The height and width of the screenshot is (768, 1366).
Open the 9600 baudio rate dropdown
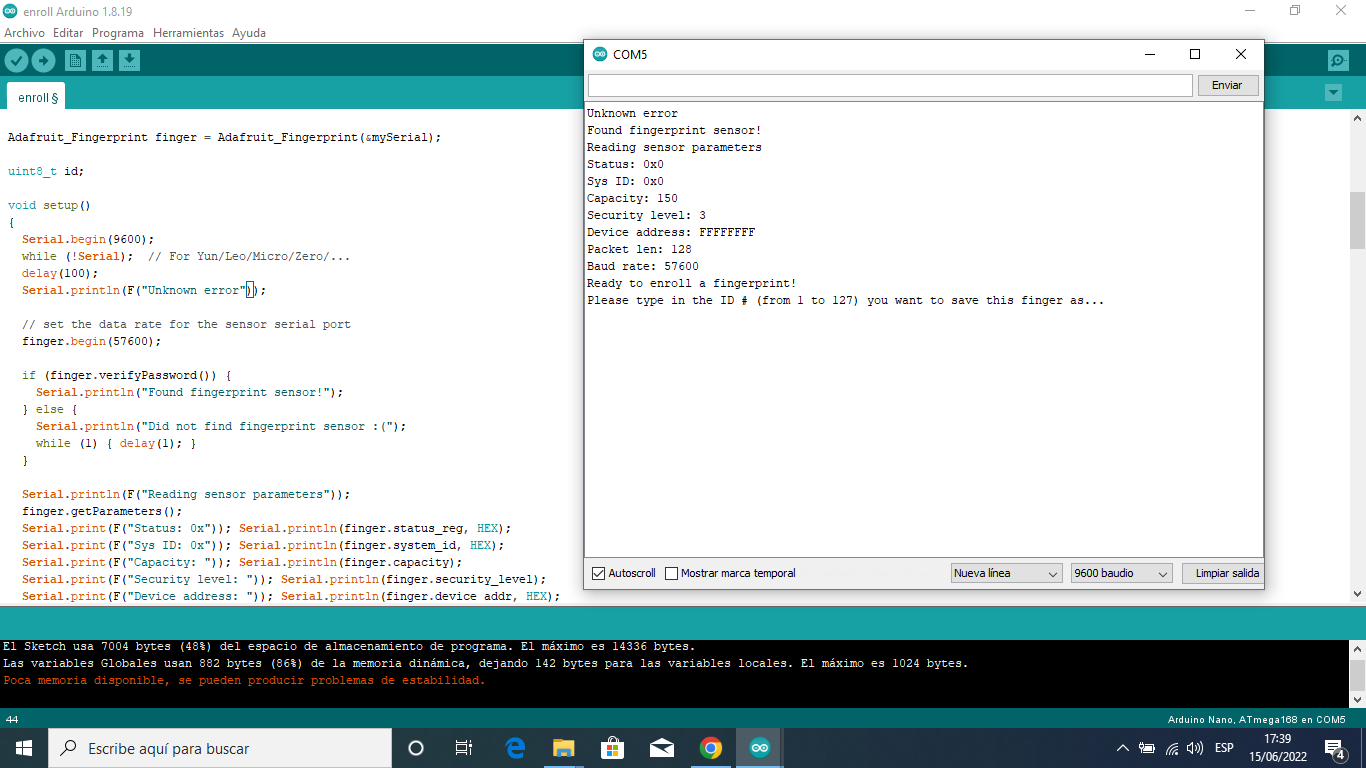click(1120, 573)
